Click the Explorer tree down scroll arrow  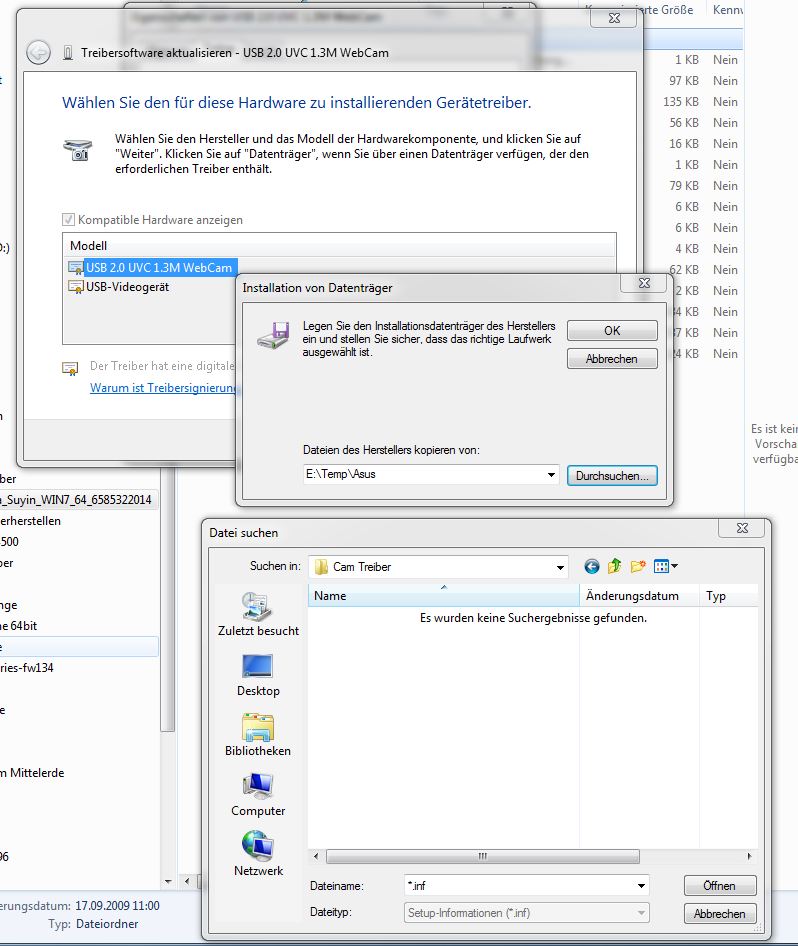click(x=168, y=881)
